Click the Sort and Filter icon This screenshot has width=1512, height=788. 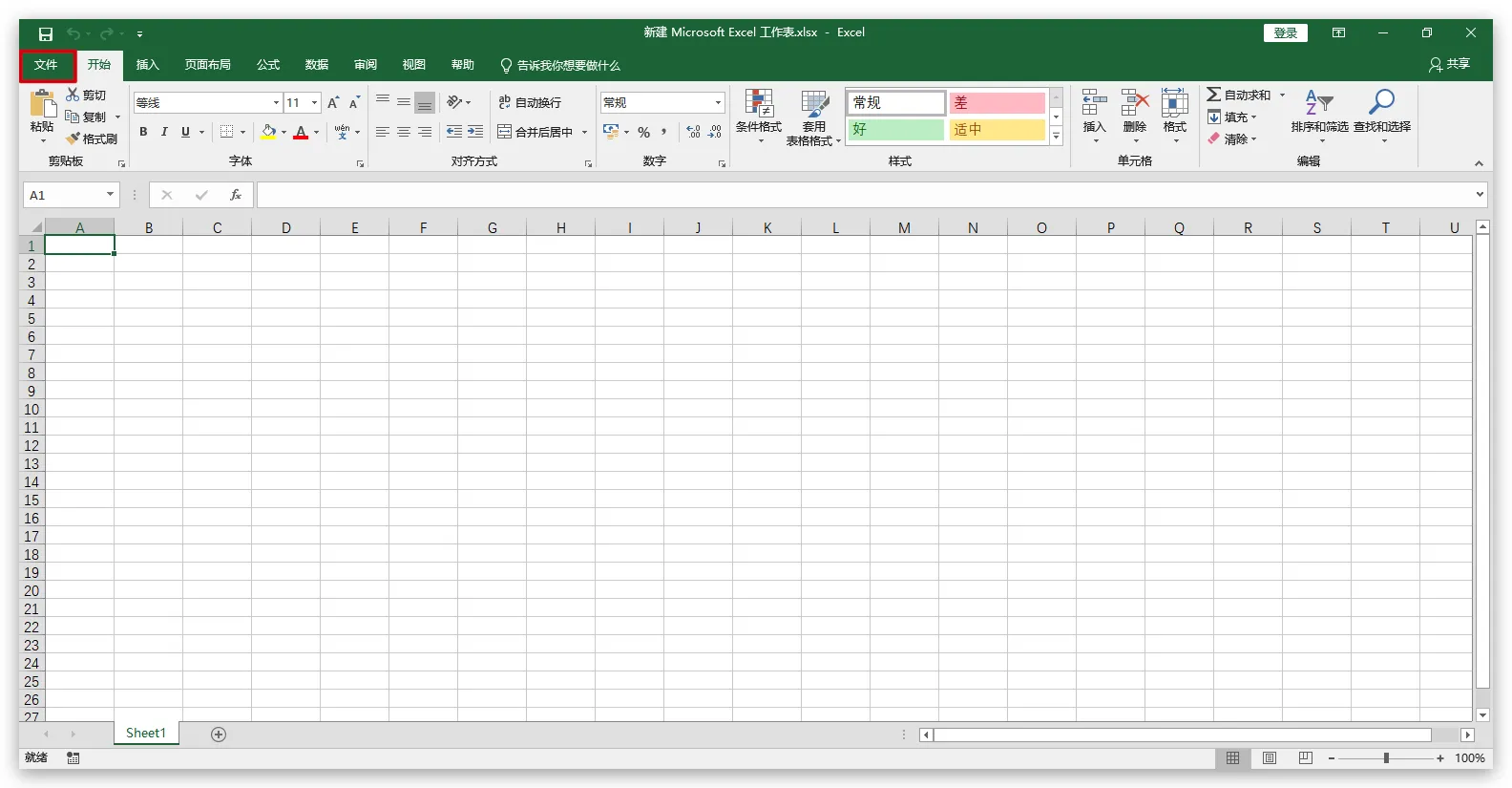coord(1318,102)
